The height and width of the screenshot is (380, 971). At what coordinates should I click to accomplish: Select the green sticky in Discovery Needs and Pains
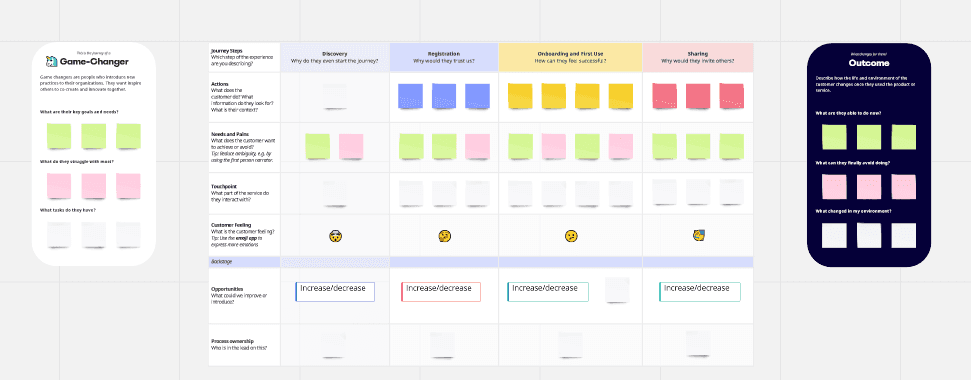pos(318,146)
